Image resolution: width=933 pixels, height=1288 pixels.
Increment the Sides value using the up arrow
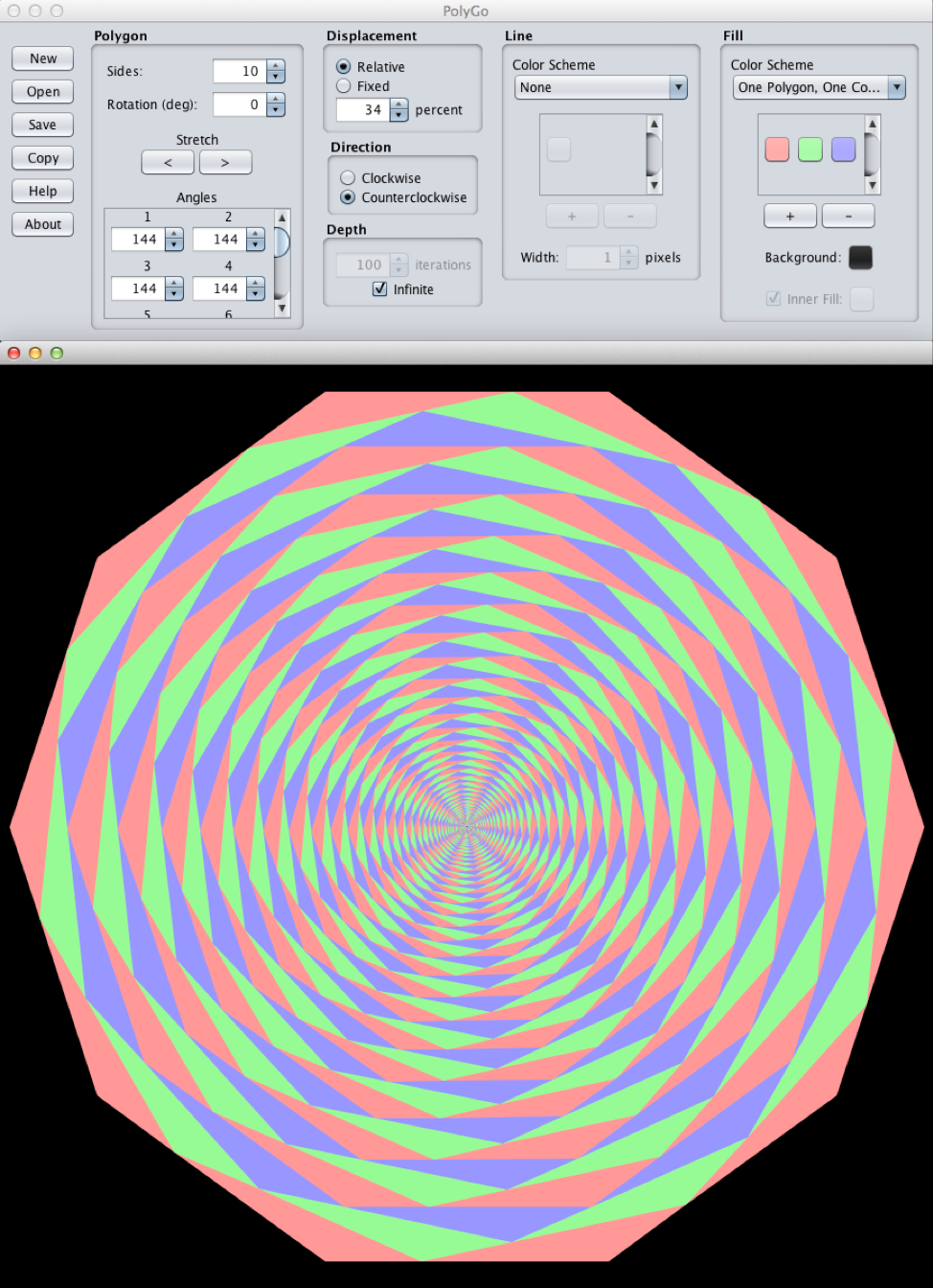click(275, 66)
